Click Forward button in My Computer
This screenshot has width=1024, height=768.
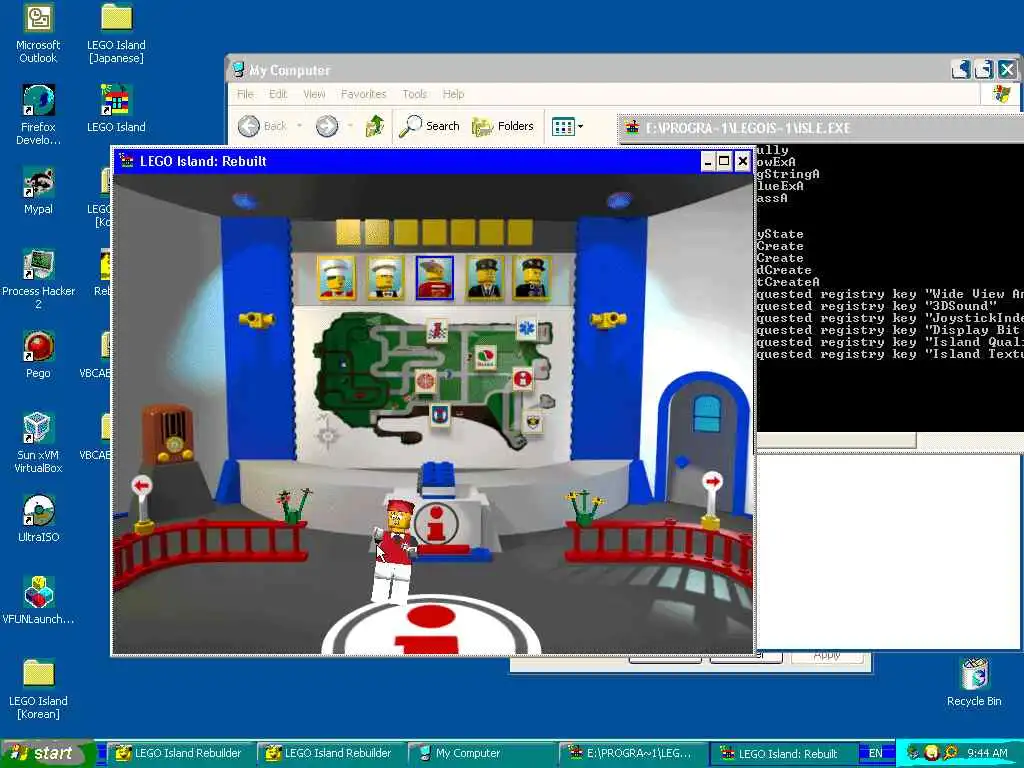[327, 126]
